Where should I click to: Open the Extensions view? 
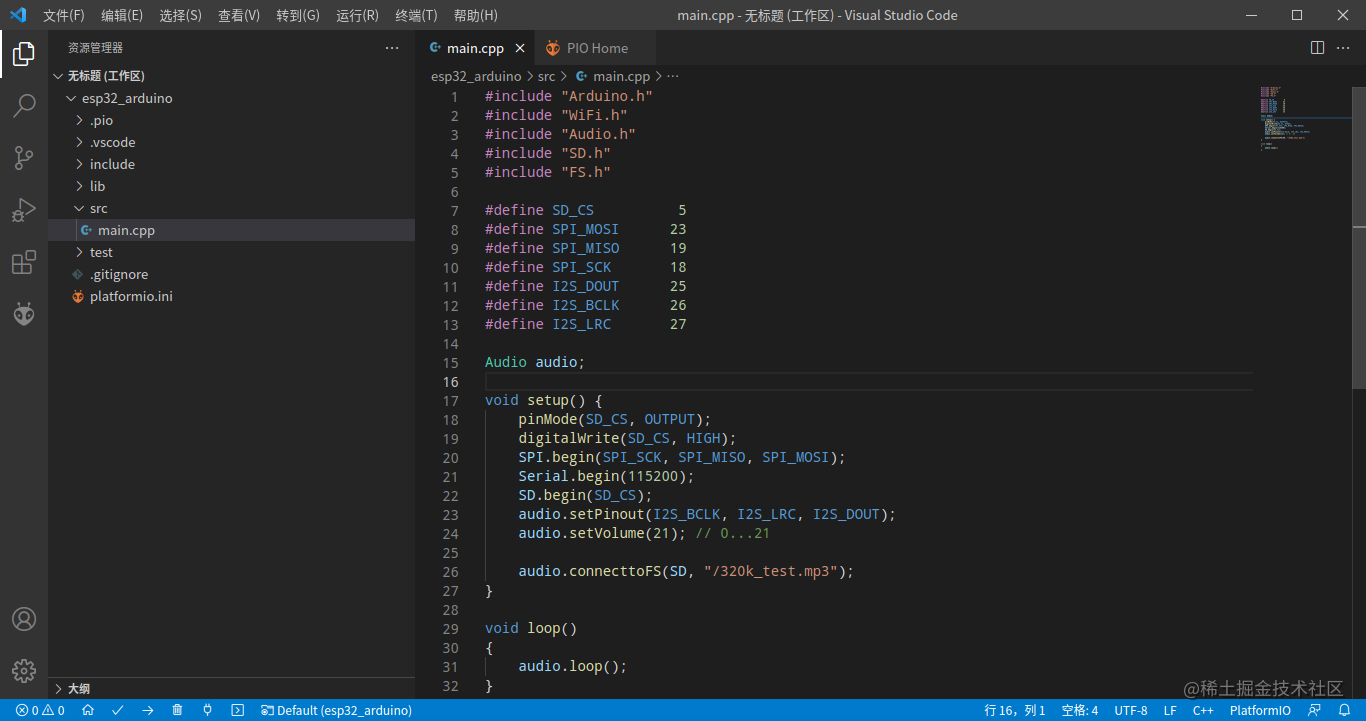coord(24,262)
